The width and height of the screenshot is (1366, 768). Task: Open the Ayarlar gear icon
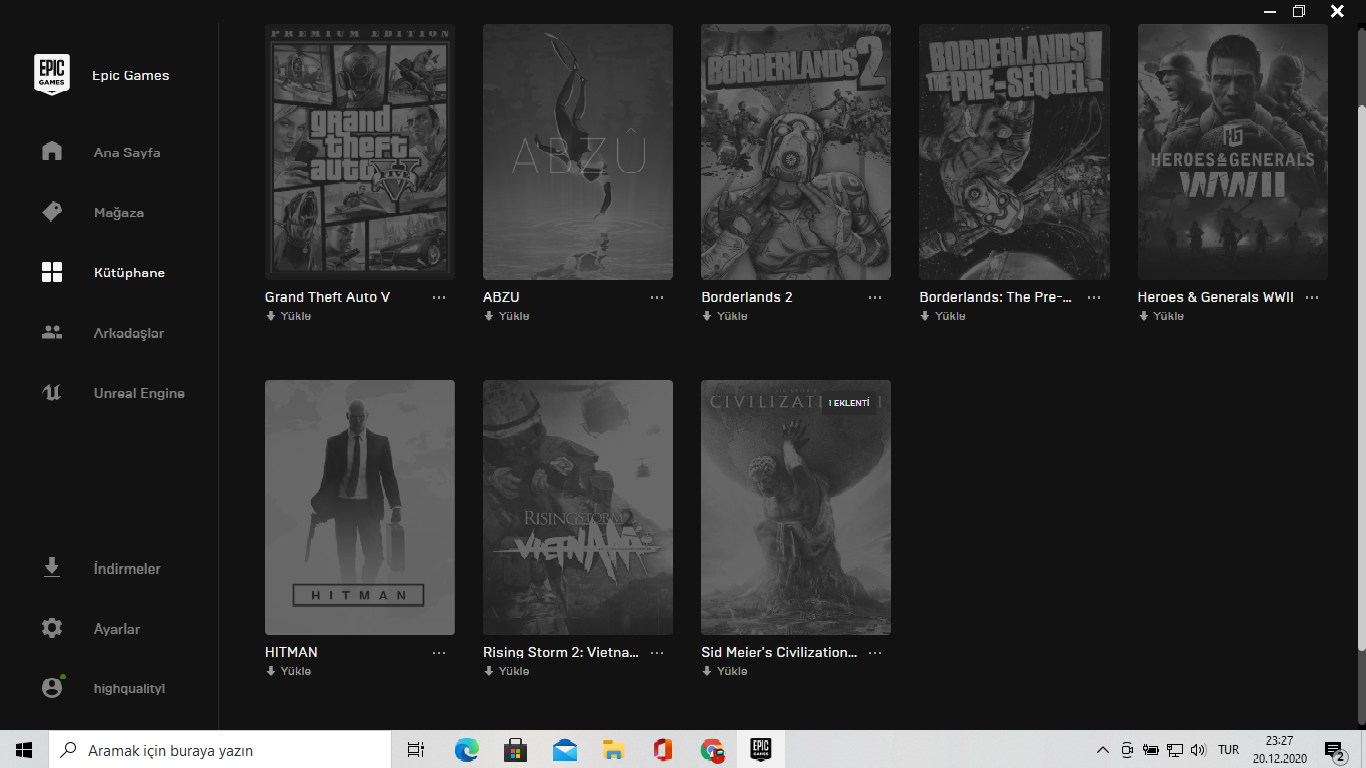[x=52, y=629]
